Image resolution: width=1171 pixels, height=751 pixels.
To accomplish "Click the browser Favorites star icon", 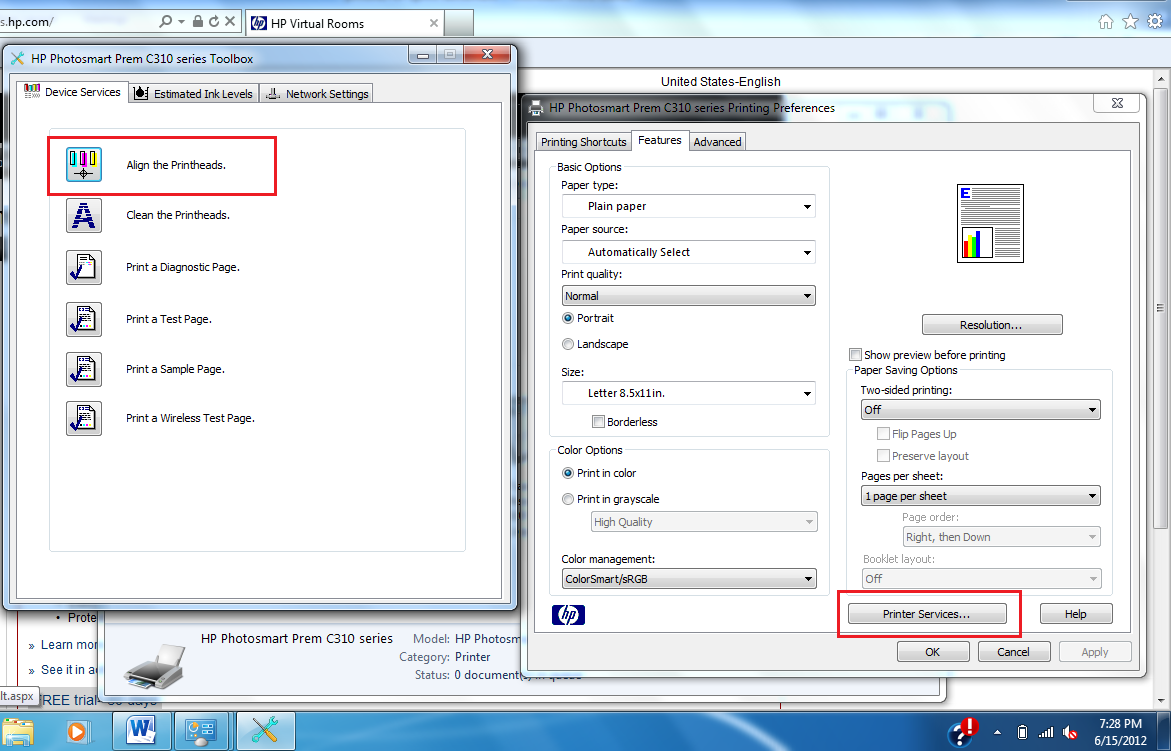I will [1131, 22].
